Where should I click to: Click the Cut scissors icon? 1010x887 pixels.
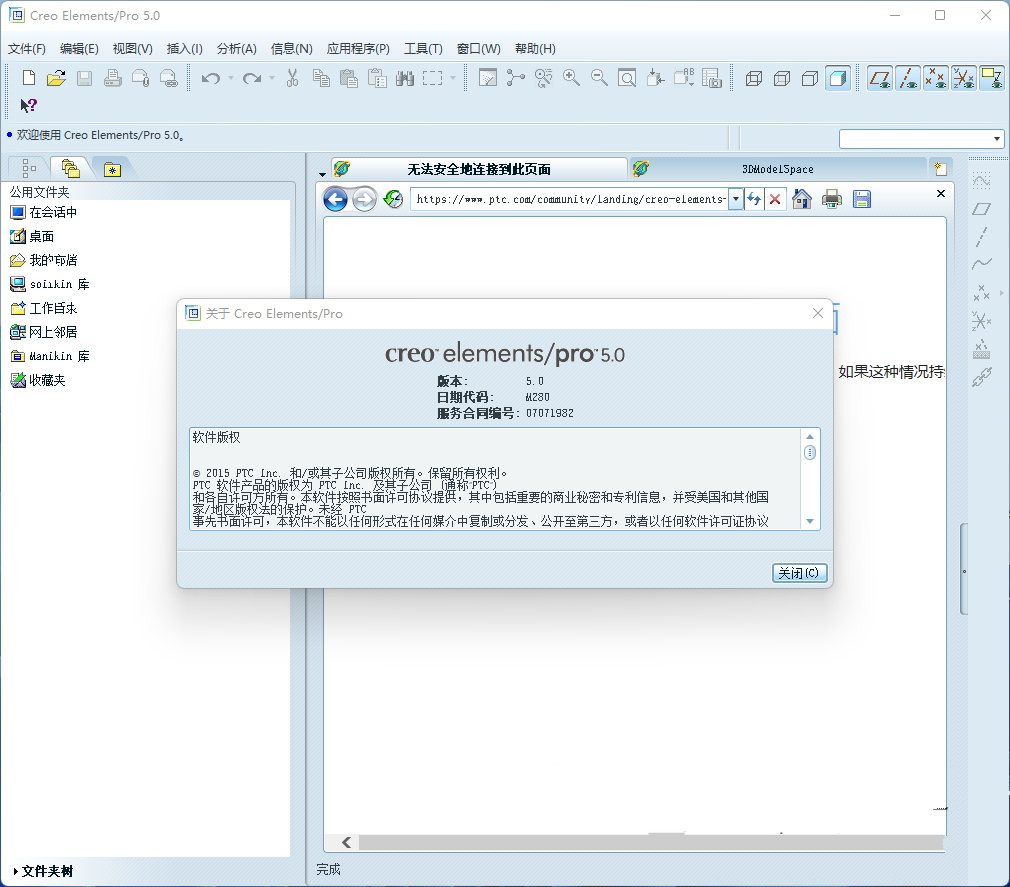coord(292,78)
